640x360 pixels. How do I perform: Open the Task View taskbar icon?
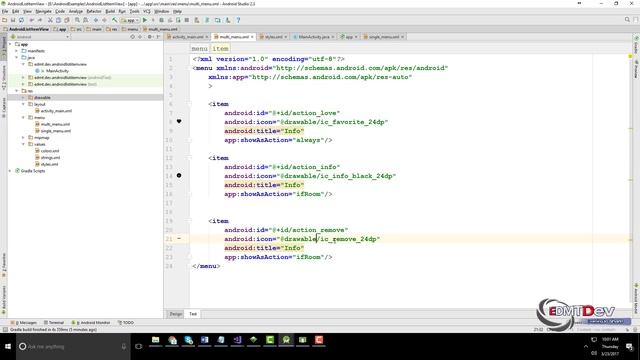pos(139,347)
